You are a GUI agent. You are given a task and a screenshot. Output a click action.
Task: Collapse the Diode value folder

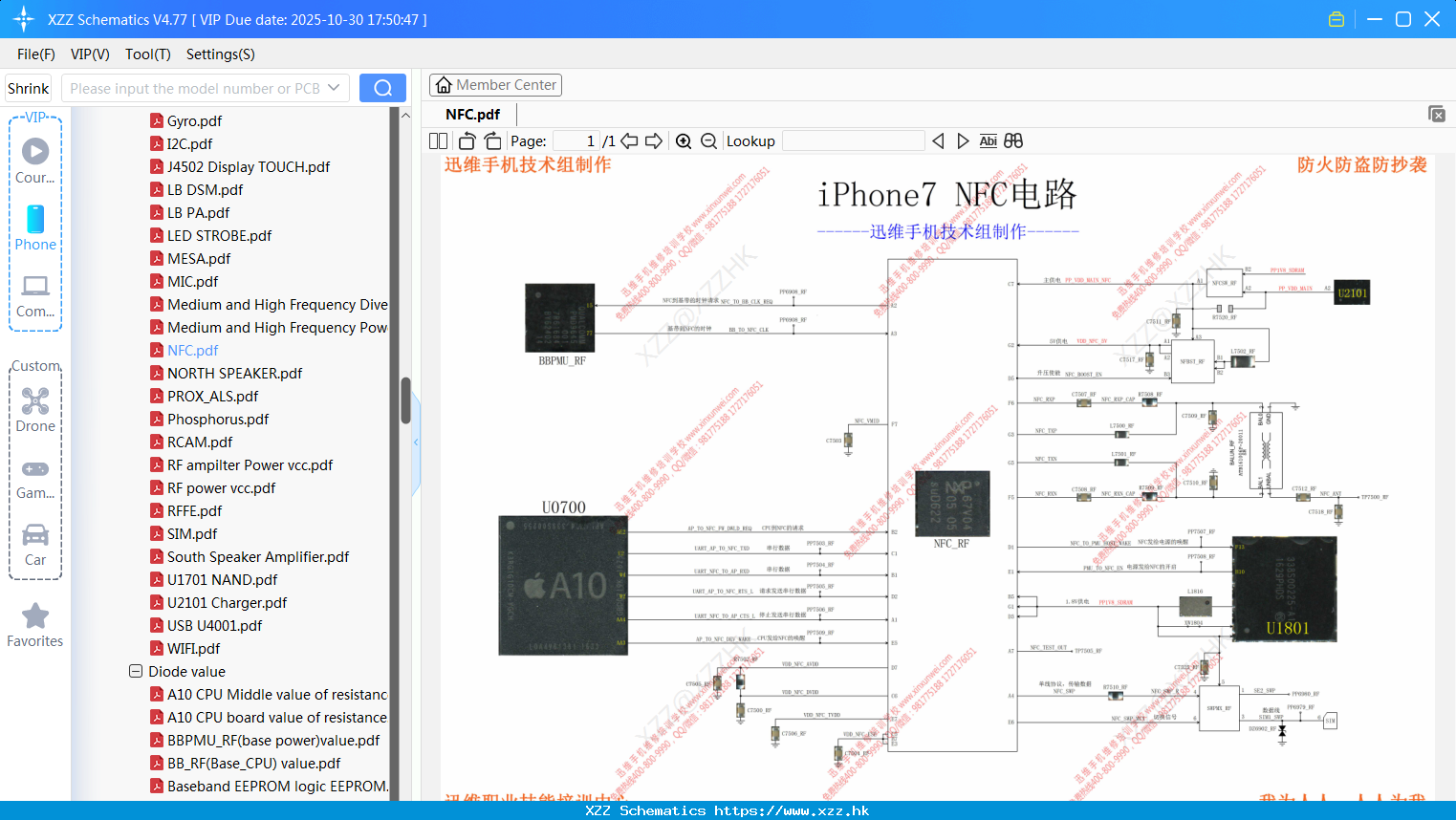136,671
